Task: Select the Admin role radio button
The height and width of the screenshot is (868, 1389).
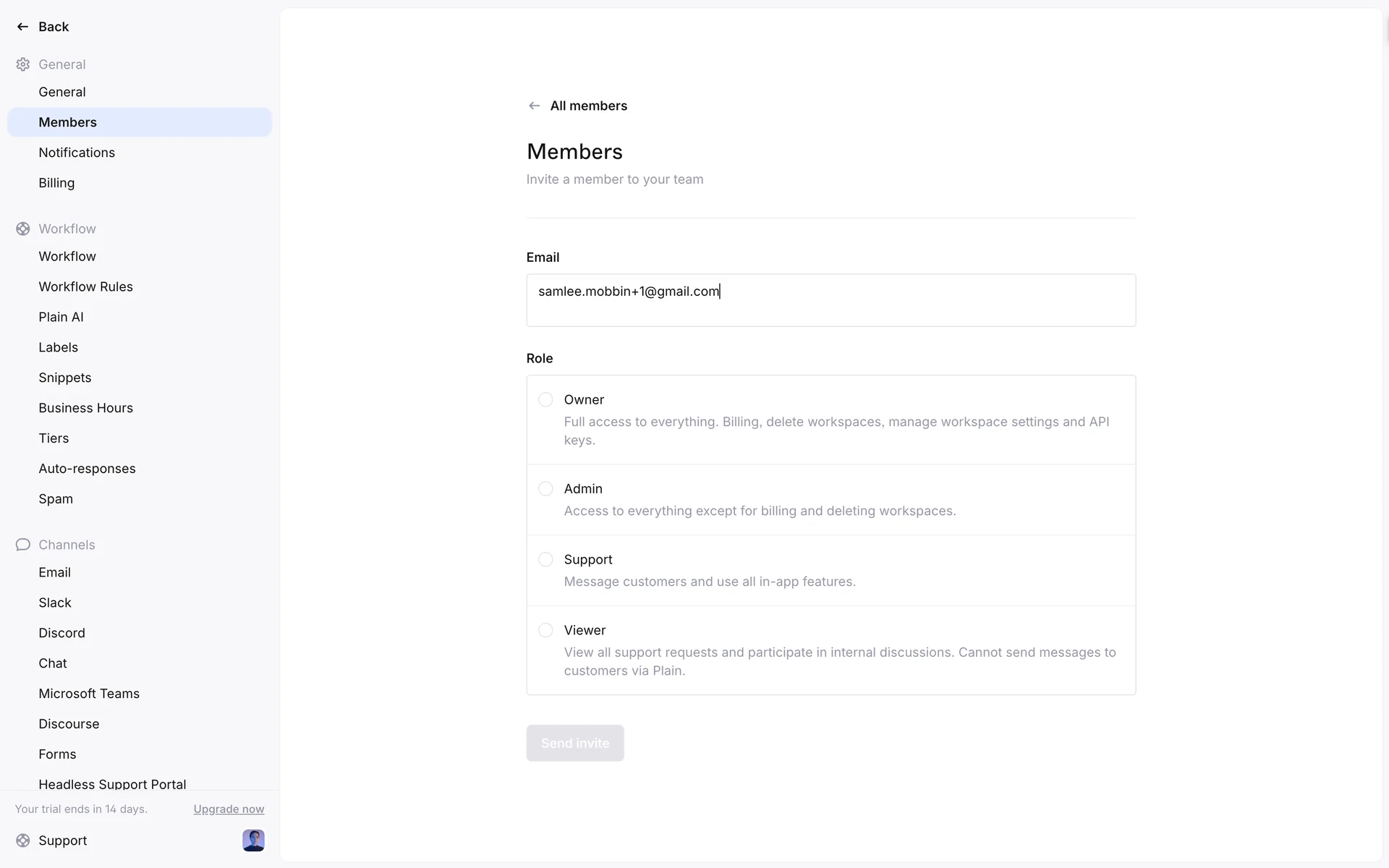Action: click(545, 489)
